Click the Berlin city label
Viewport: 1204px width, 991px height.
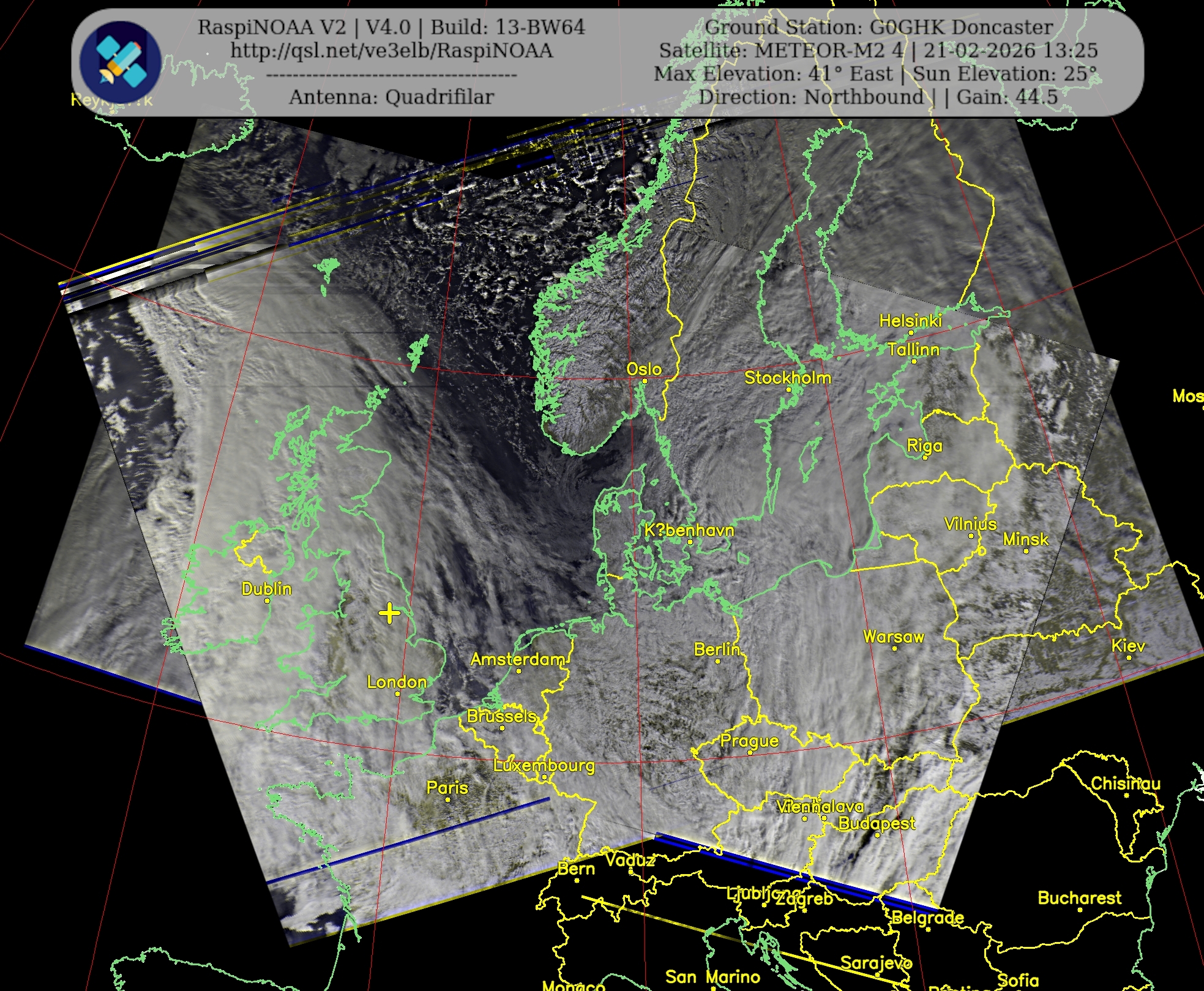717,649
